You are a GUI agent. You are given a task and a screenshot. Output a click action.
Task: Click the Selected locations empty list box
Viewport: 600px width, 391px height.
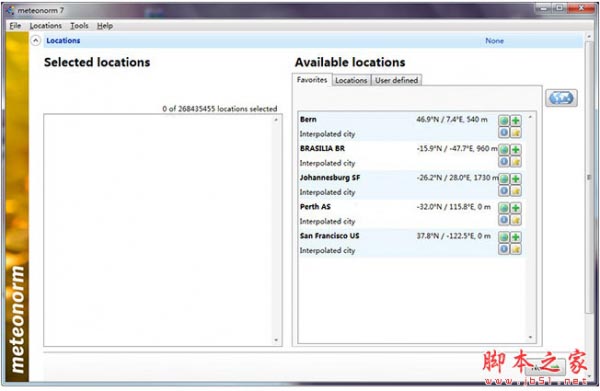[x=163, y=230]
